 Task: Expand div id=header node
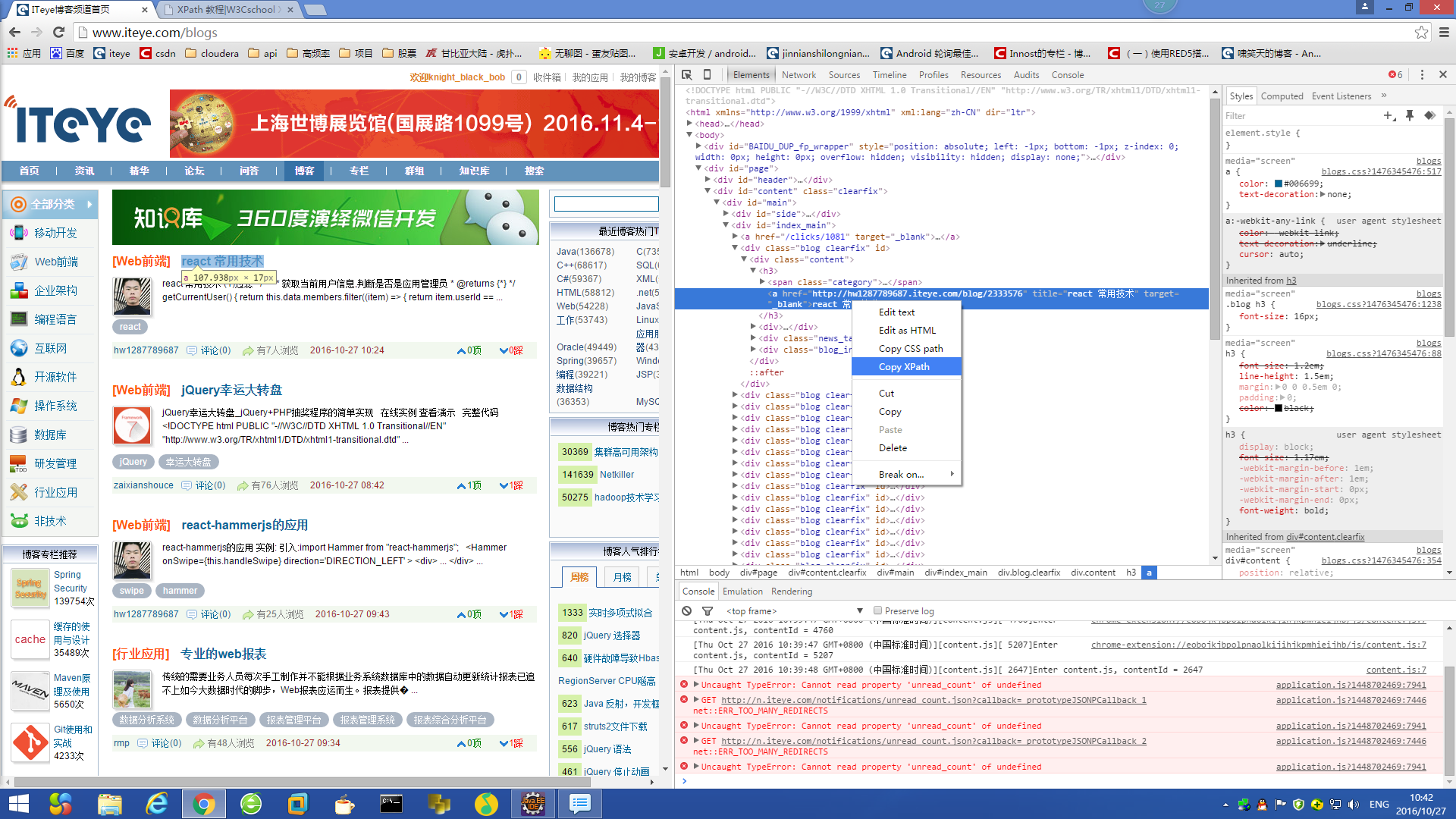(708, 180)
